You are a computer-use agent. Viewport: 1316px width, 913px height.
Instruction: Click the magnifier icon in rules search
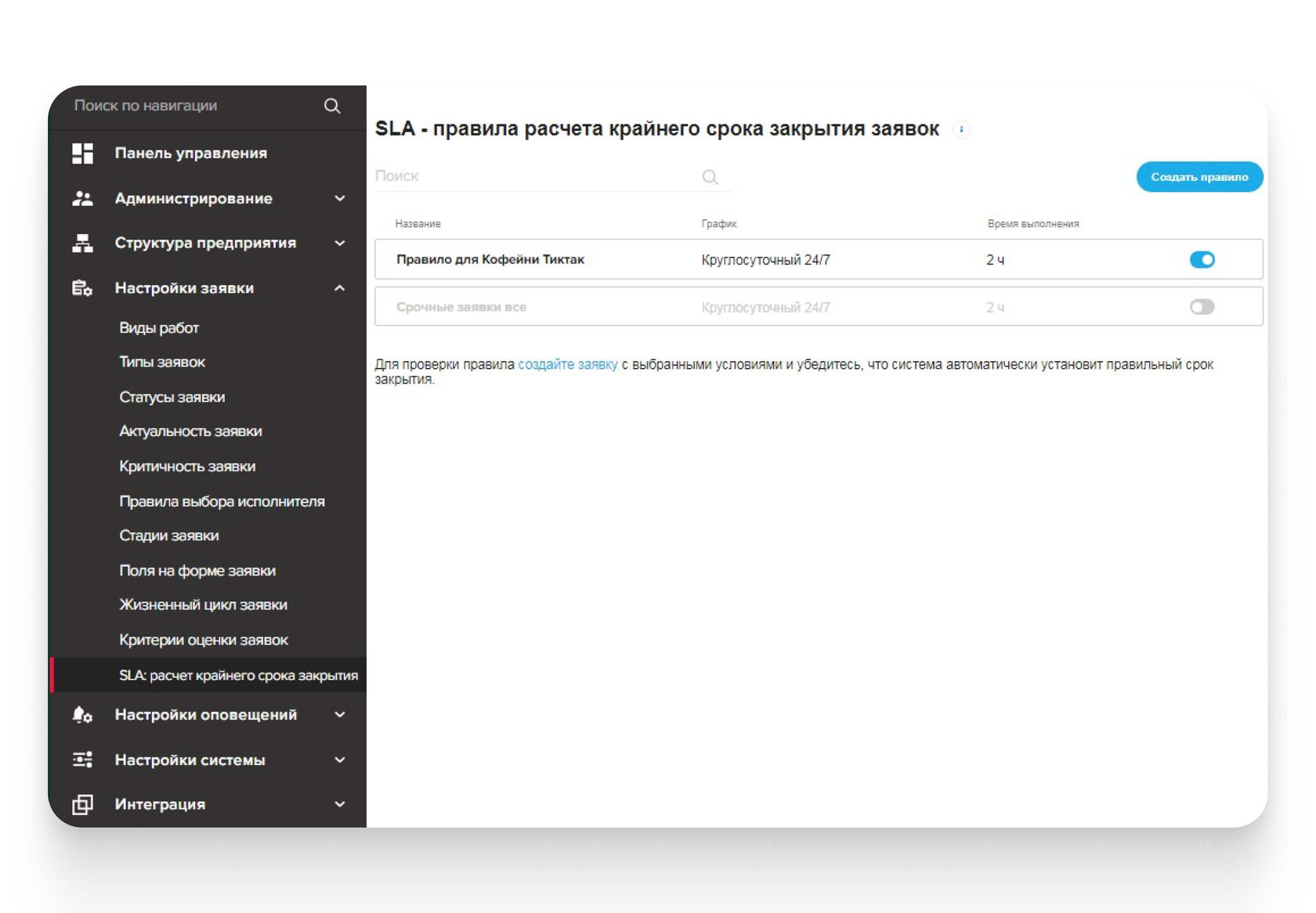(710, 177)
